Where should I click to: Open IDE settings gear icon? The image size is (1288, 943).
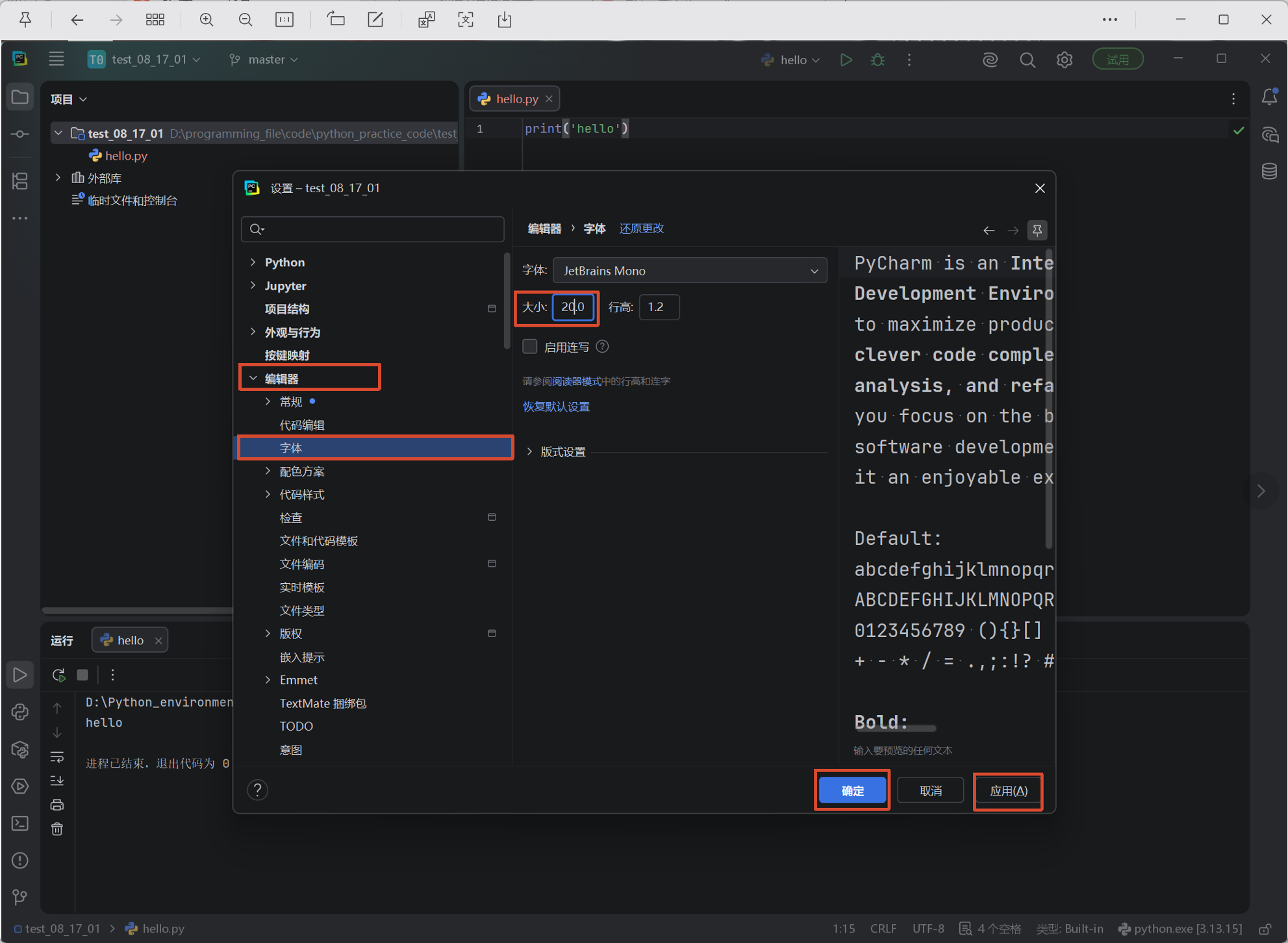point(1064,60)
